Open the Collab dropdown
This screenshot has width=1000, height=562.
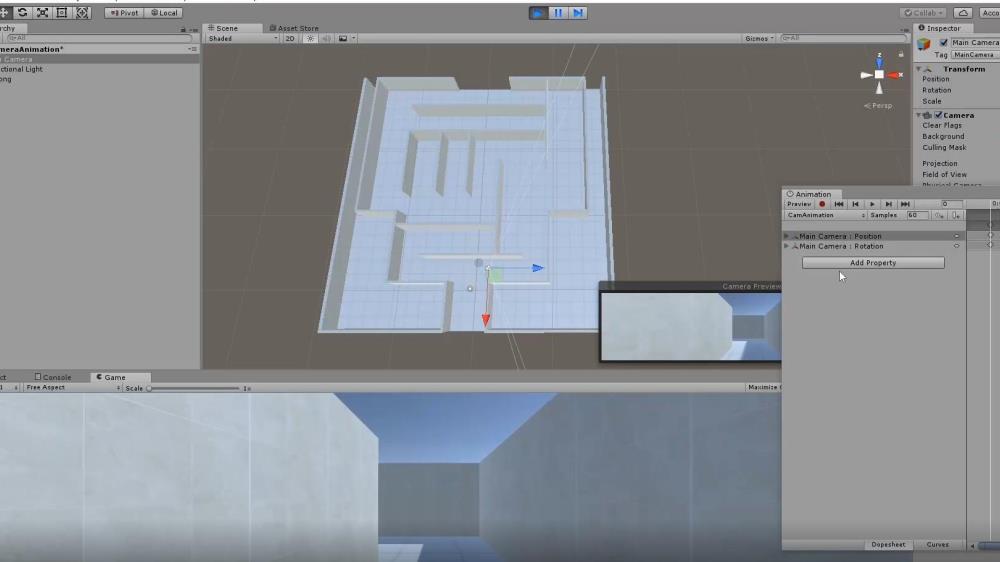[x=923, y=13]
